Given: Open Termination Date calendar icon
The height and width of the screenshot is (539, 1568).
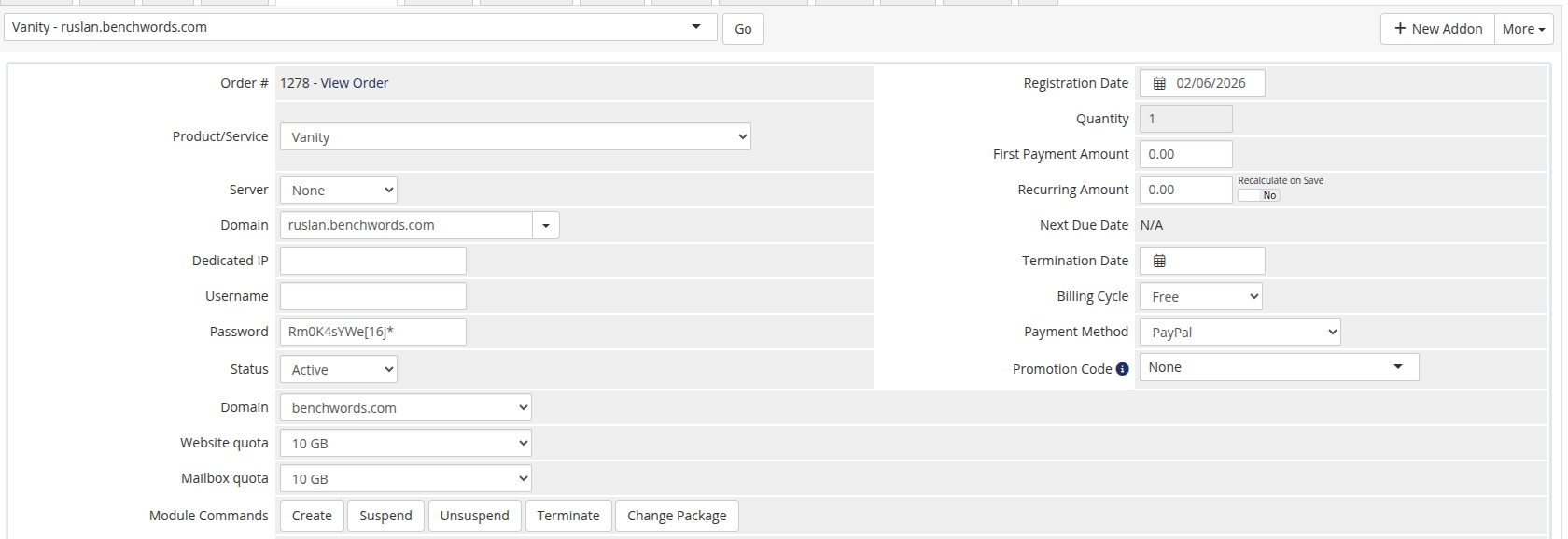Looking at the screenshot, I should (1159, 261).
